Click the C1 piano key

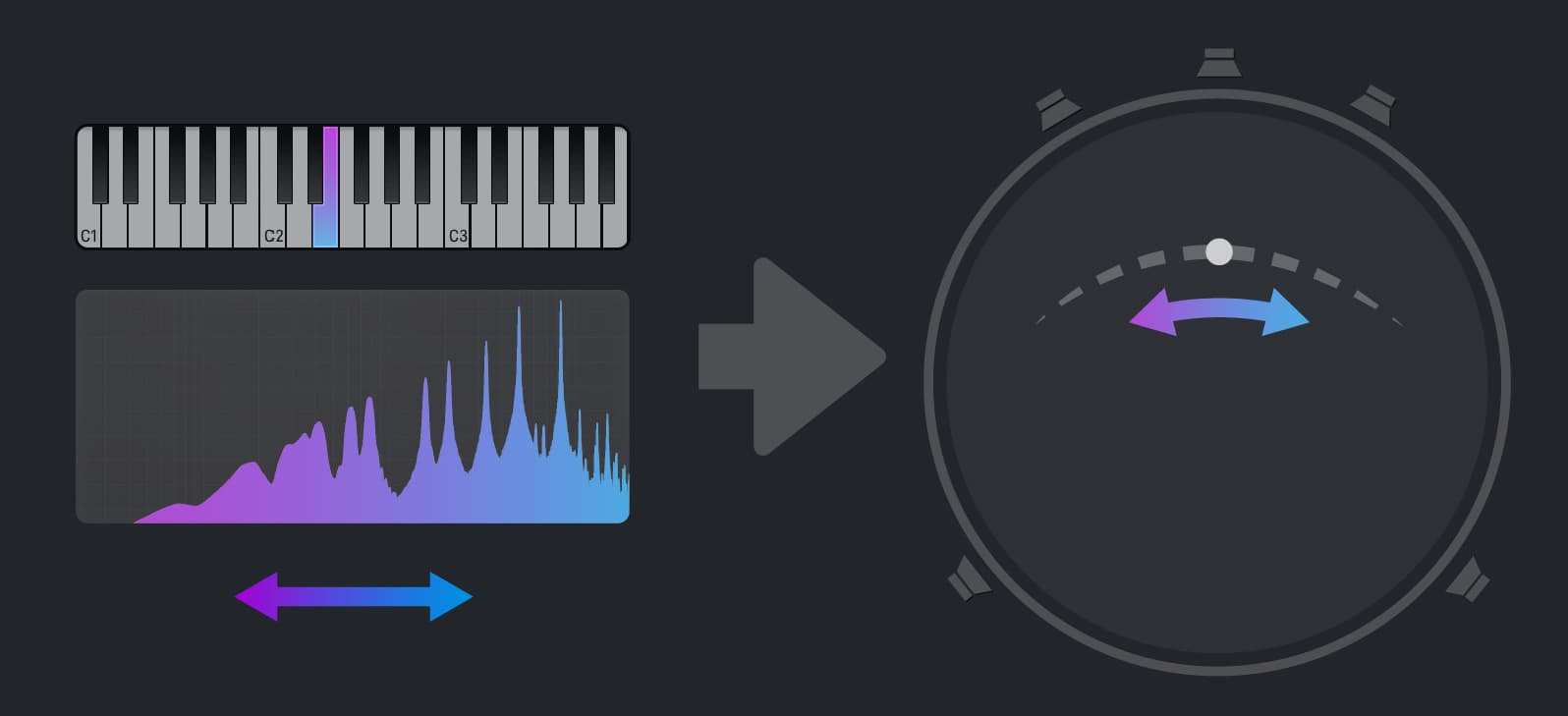click(x=89, y=226)
